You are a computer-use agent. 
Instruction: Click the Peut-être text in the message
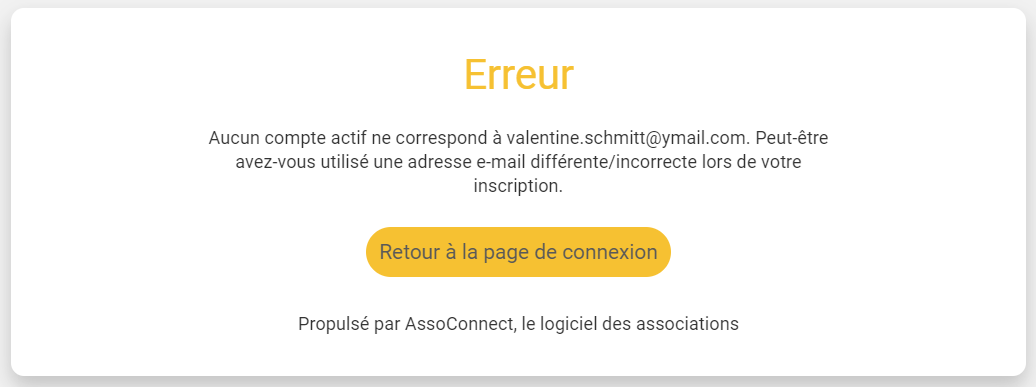[792, 139]
